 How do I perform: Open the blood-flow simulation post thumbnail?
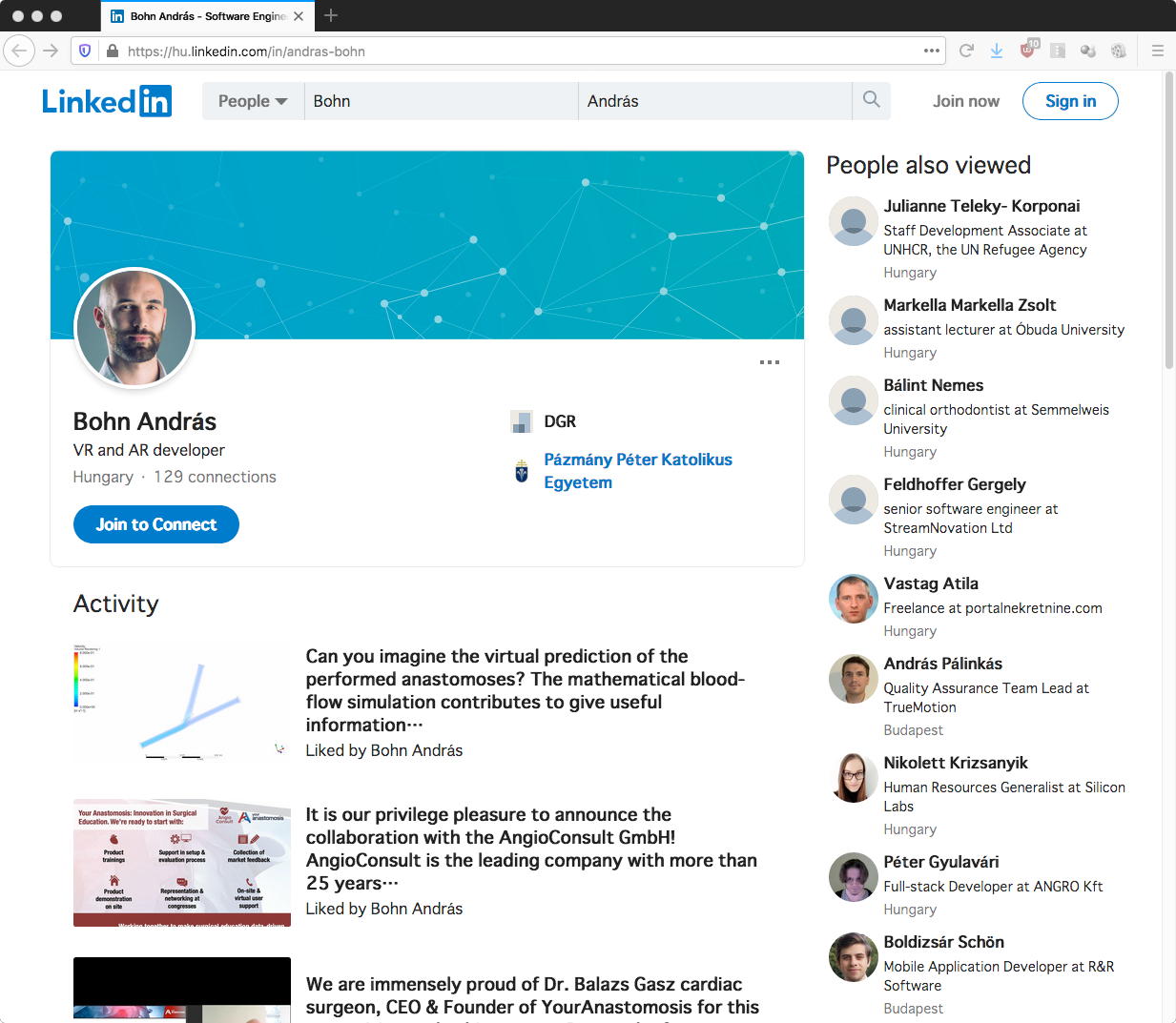182,704
